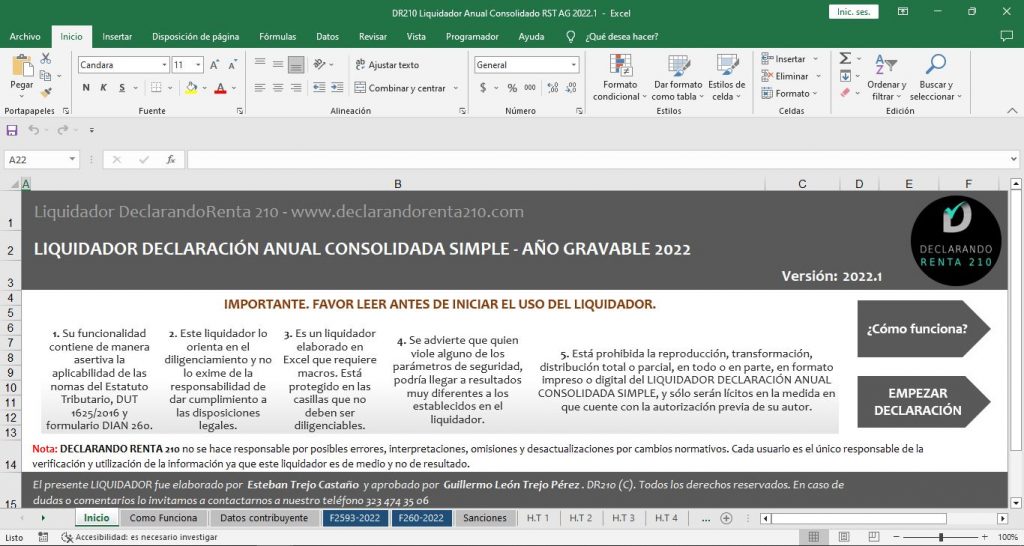Click the text orientation icon
The image size is (1024, 546).
tap(319, 64)
